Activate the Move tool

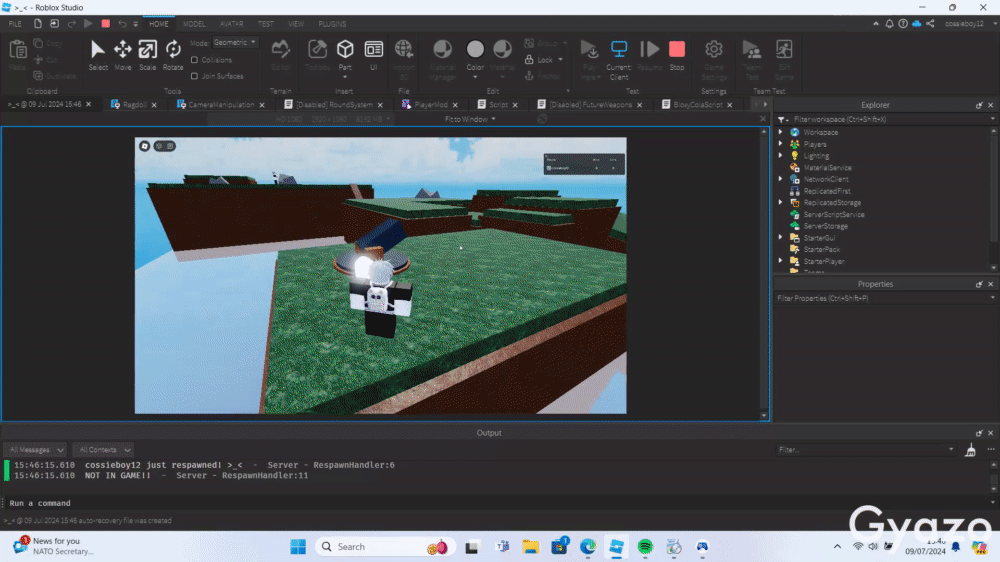pos(122,55)
